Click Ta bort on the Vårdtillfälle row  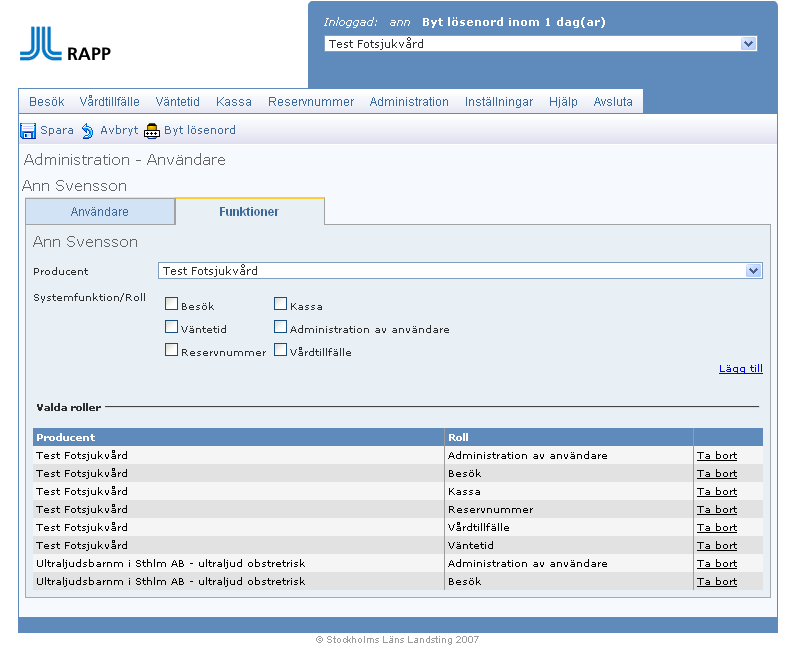(717, 527)
